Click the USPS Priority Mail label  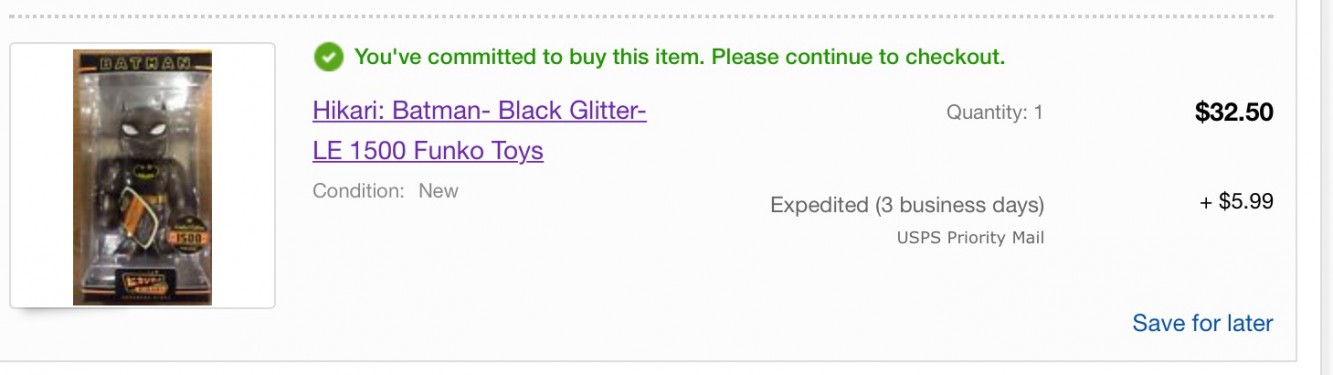click(970, 238)
